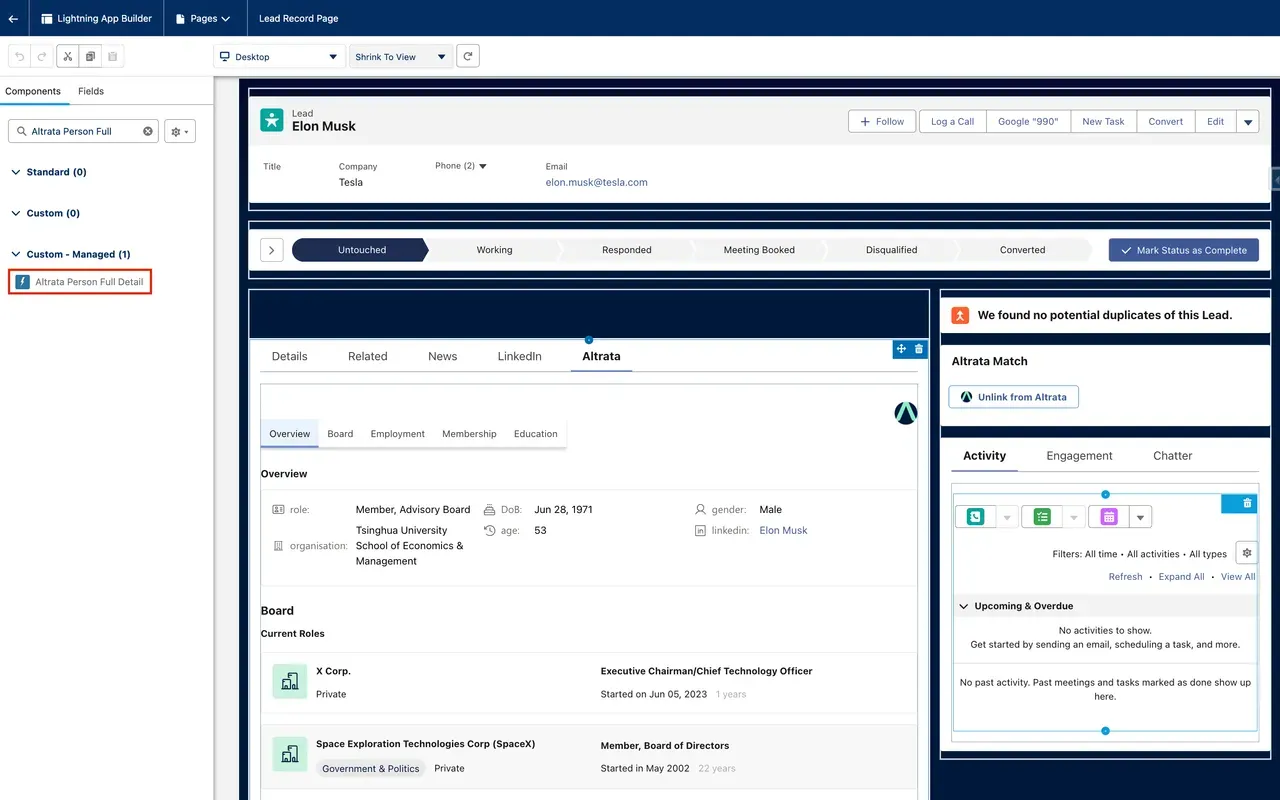Select the Altrata Board sub-tab
Viewport: 1280px width, 800px height.
click(x=340, y=434)
